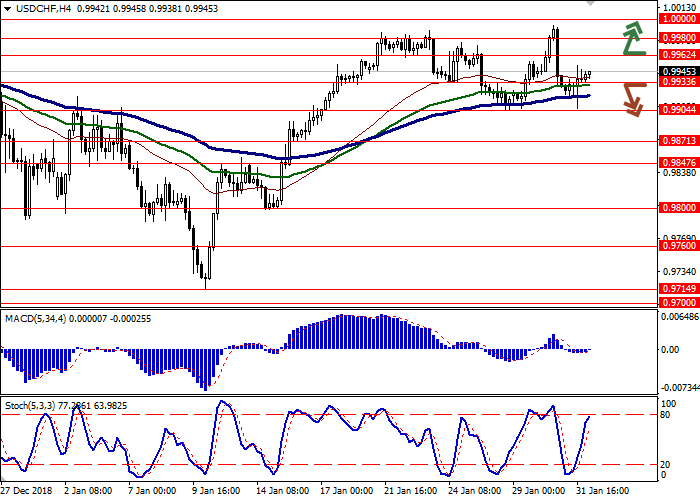
Task: Click the 7 Jan 00:00 time label
Action: (152, 491)
